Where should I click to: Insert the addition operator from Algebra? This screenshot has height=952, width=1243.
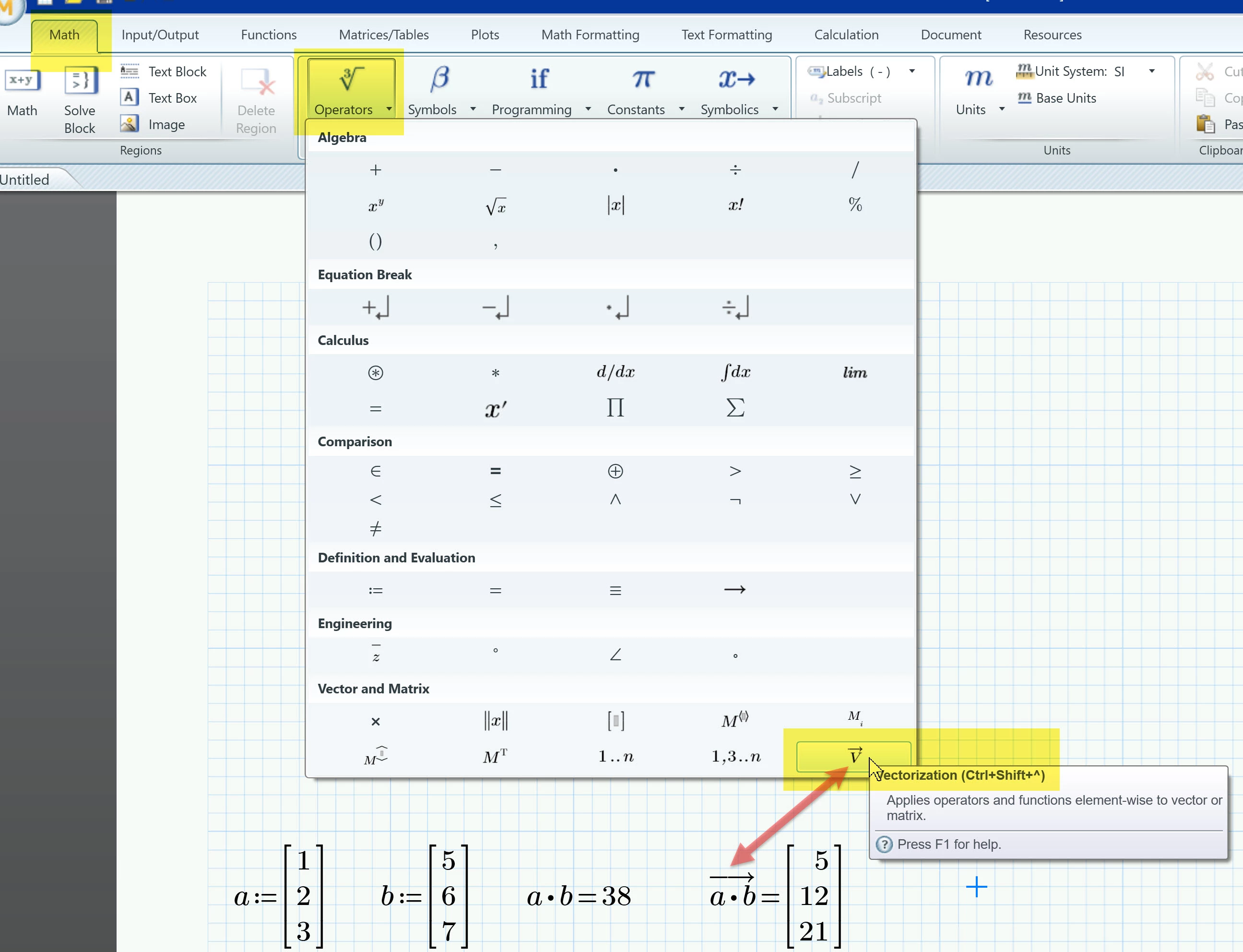coord(375,169)
